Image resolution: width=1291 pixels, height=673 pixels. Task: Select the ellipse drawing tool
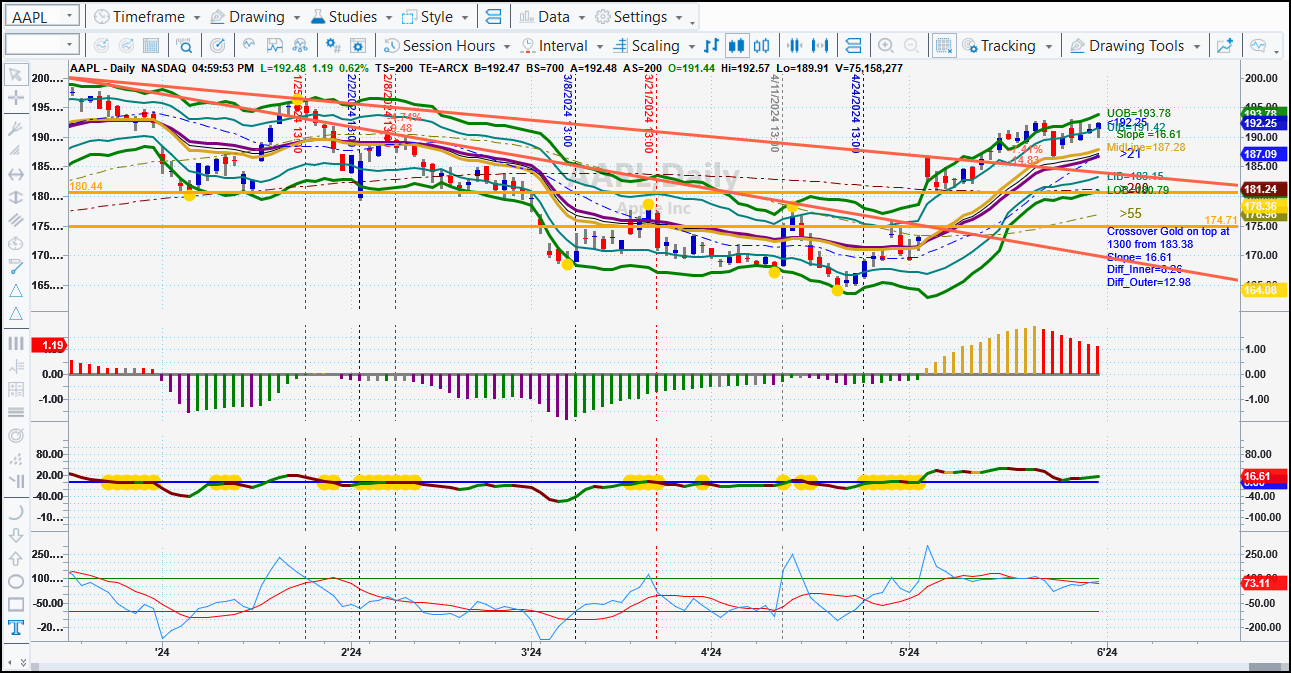[x=15, y=581]
